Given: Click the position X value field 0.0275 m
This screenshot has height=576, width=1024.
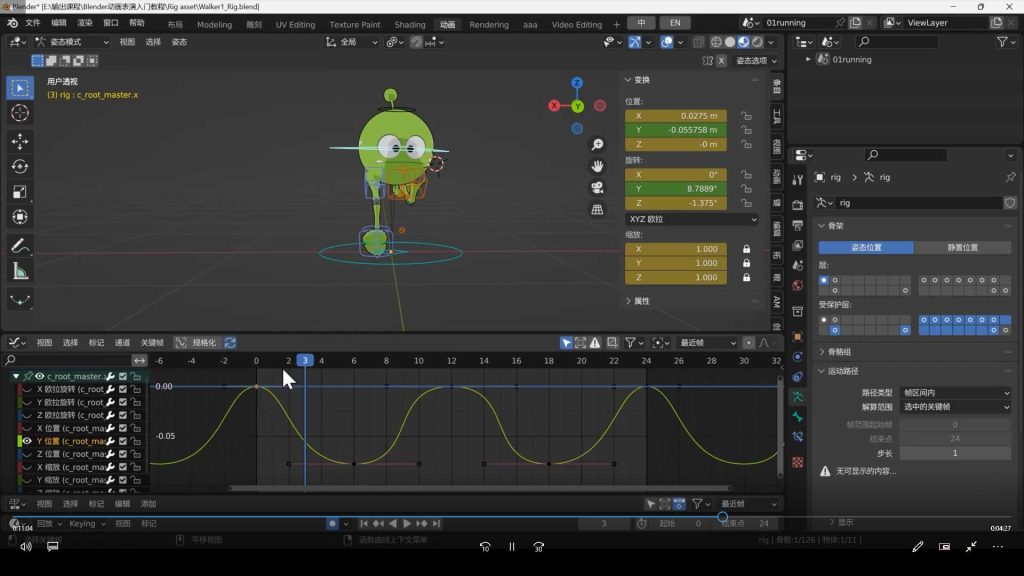Looking at the screenshot, I should point(676,116).
